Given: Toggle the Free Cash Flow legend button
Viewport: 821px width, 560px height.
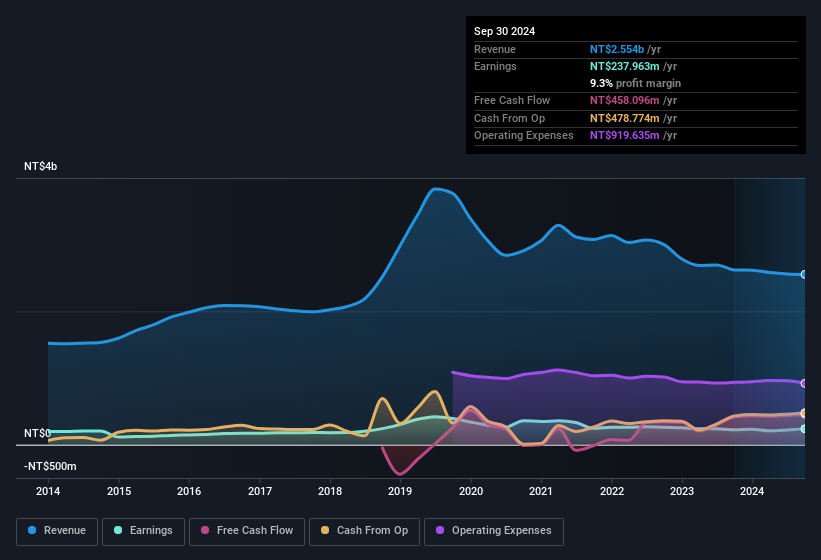Looking at the screenshot, I should (x=247, y=531).
